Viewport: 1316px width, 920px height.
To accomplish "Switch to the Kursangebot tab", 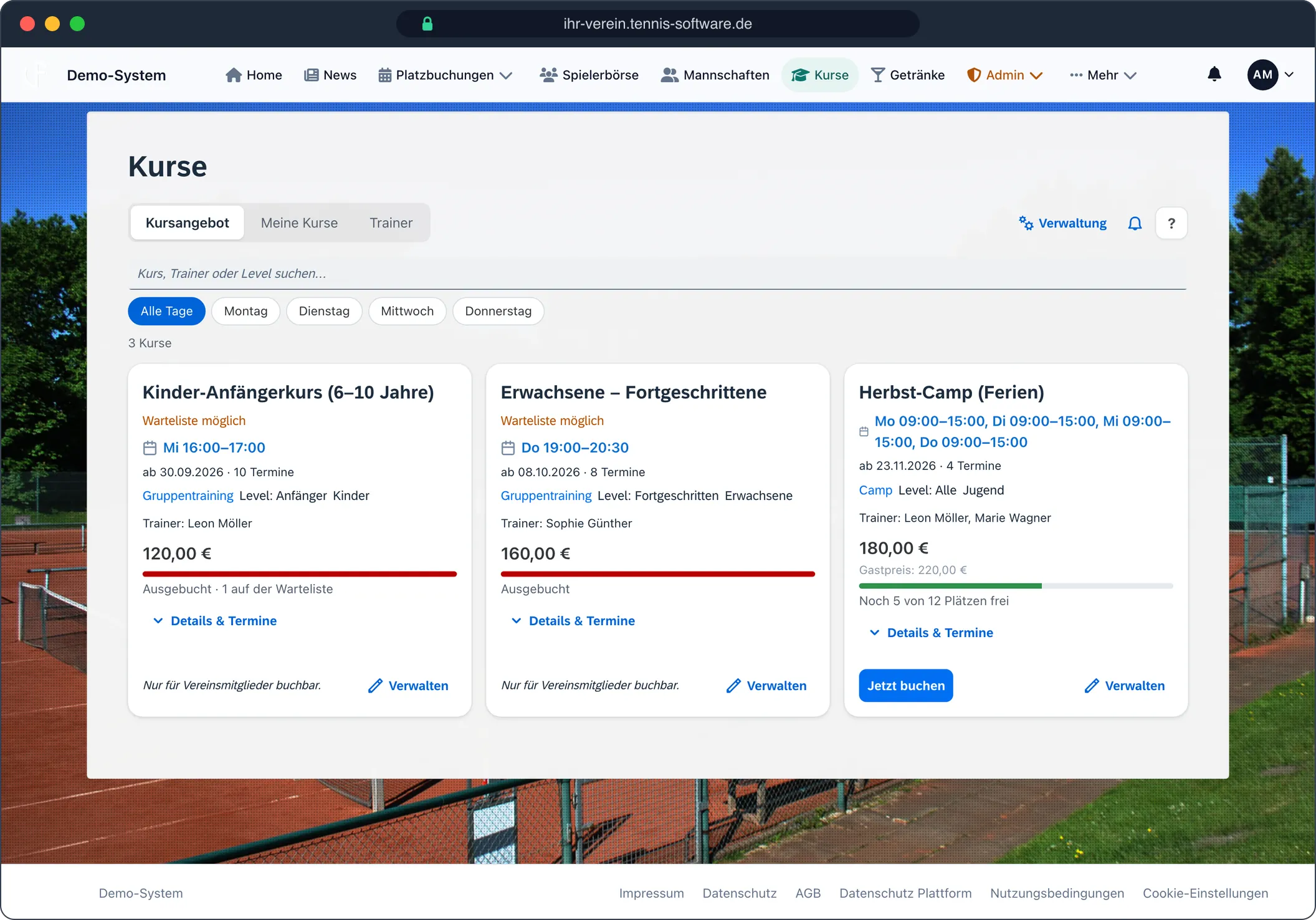I will pyautogui.click(x=187, y=223).
